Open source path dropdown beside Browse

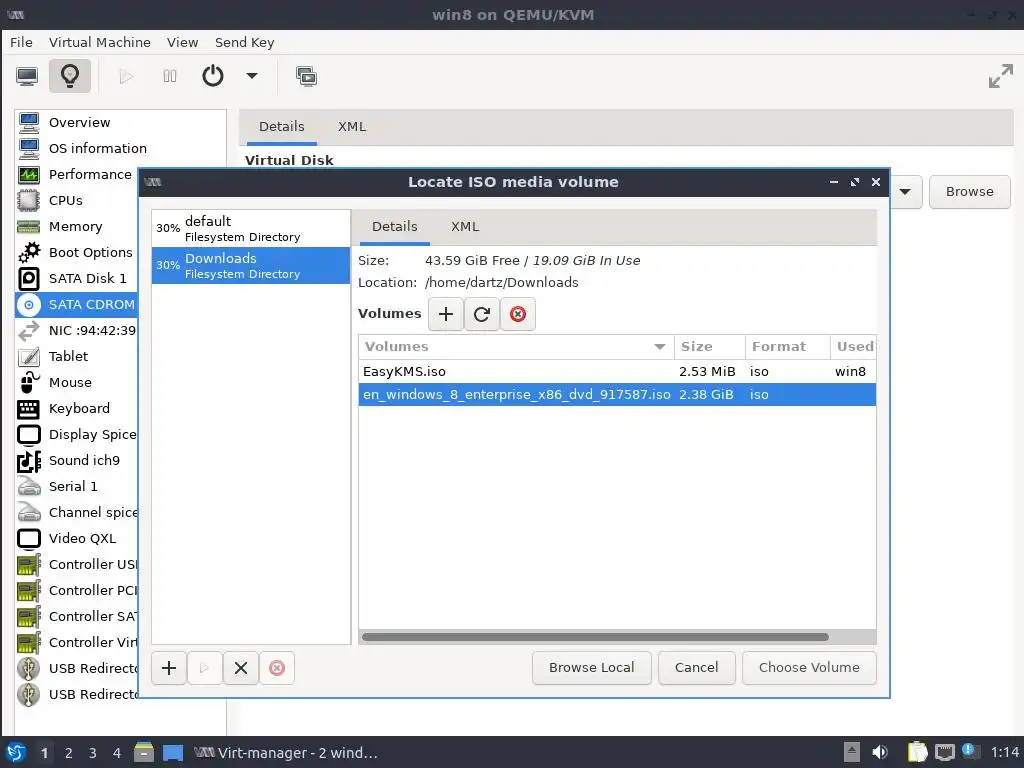coord(906,192)
